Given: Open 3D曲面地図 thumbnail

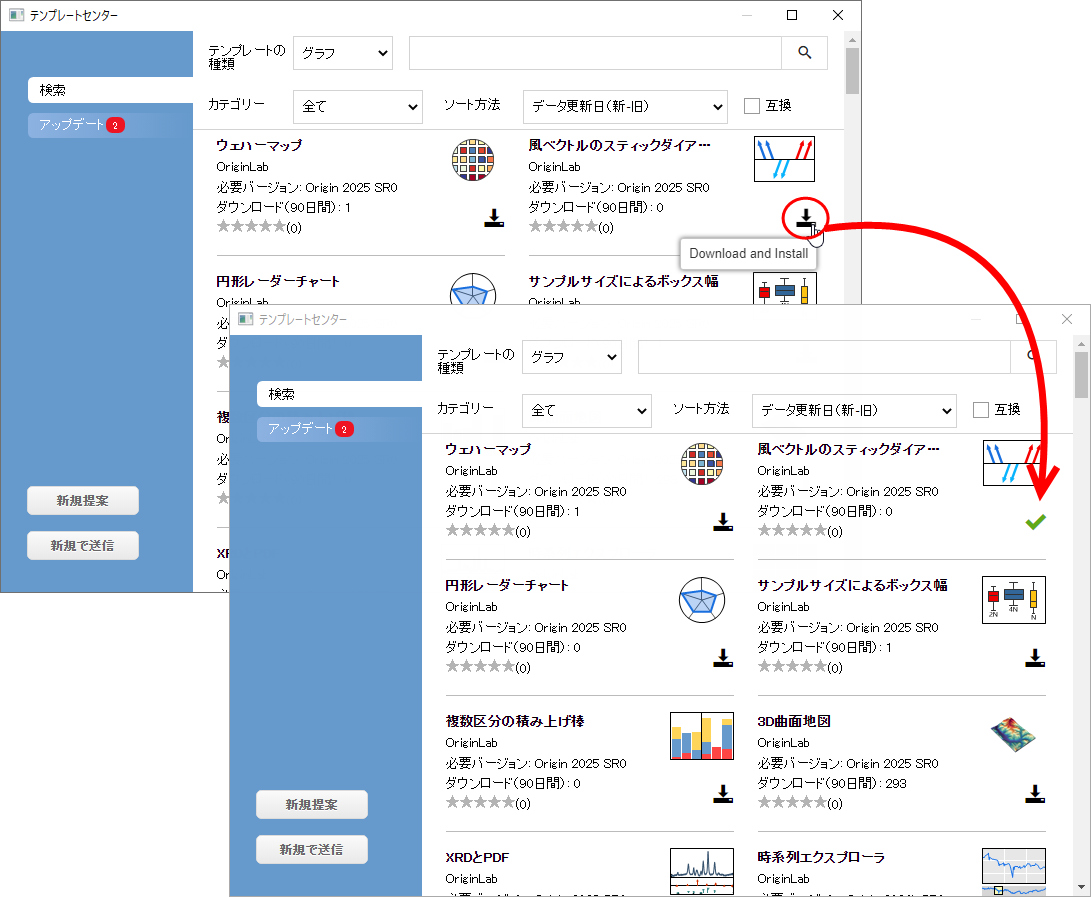Looking at the screenshot, I should (1014, 736).
